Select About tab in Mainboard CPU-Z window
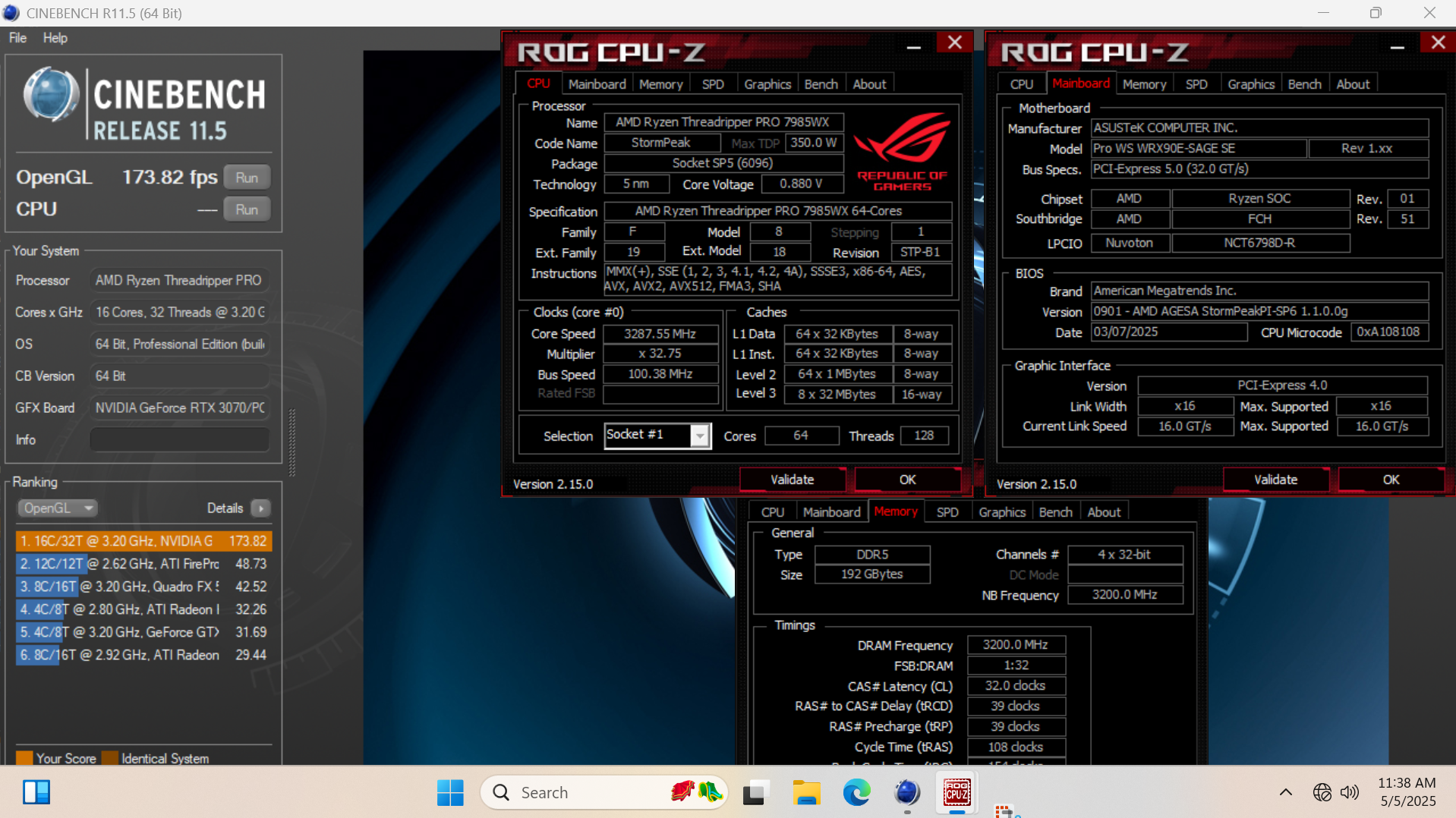This screenshot has width=1456, height=818. pos(1353,84)
